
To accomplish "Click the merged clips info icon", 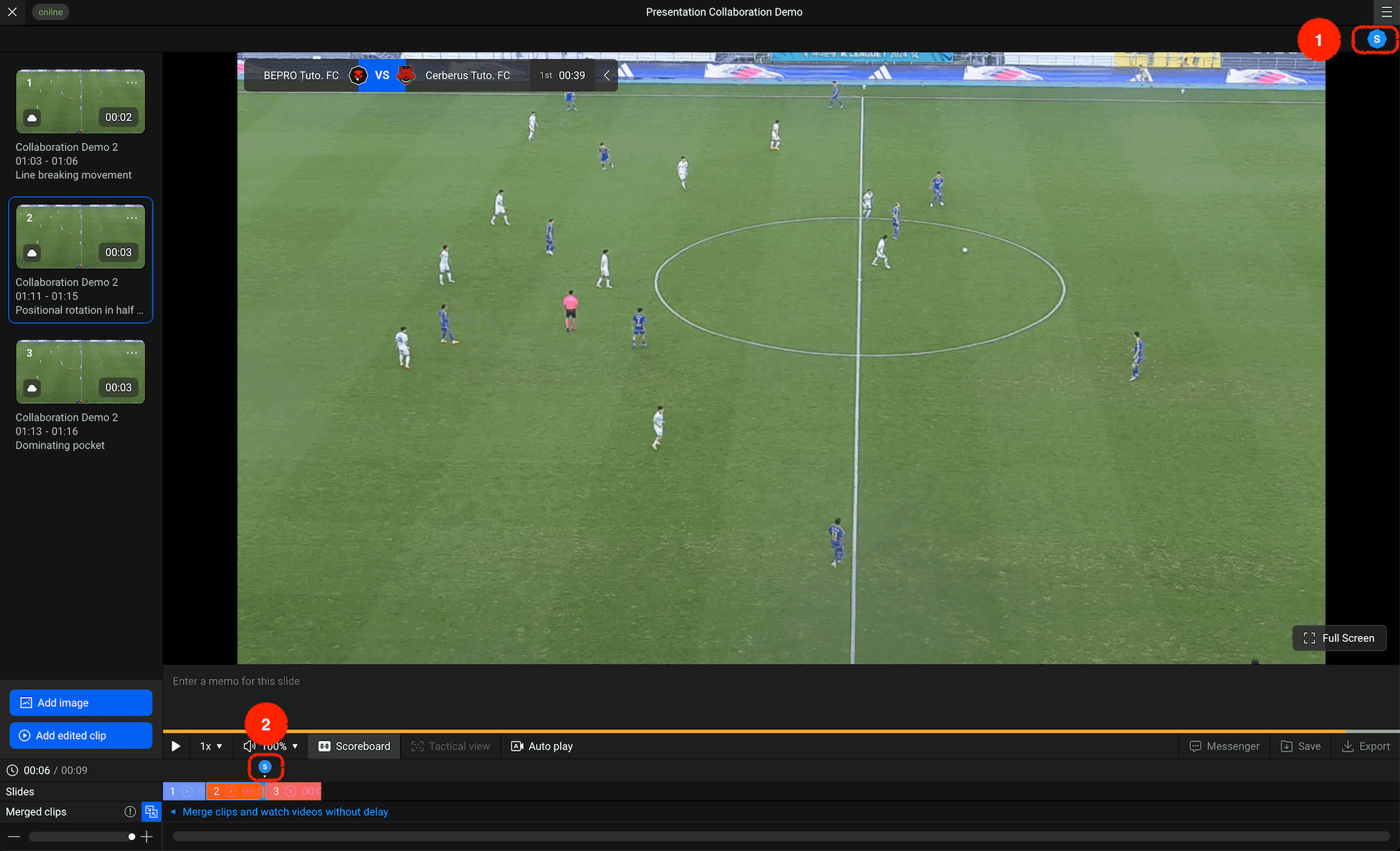I will (130, 812).
